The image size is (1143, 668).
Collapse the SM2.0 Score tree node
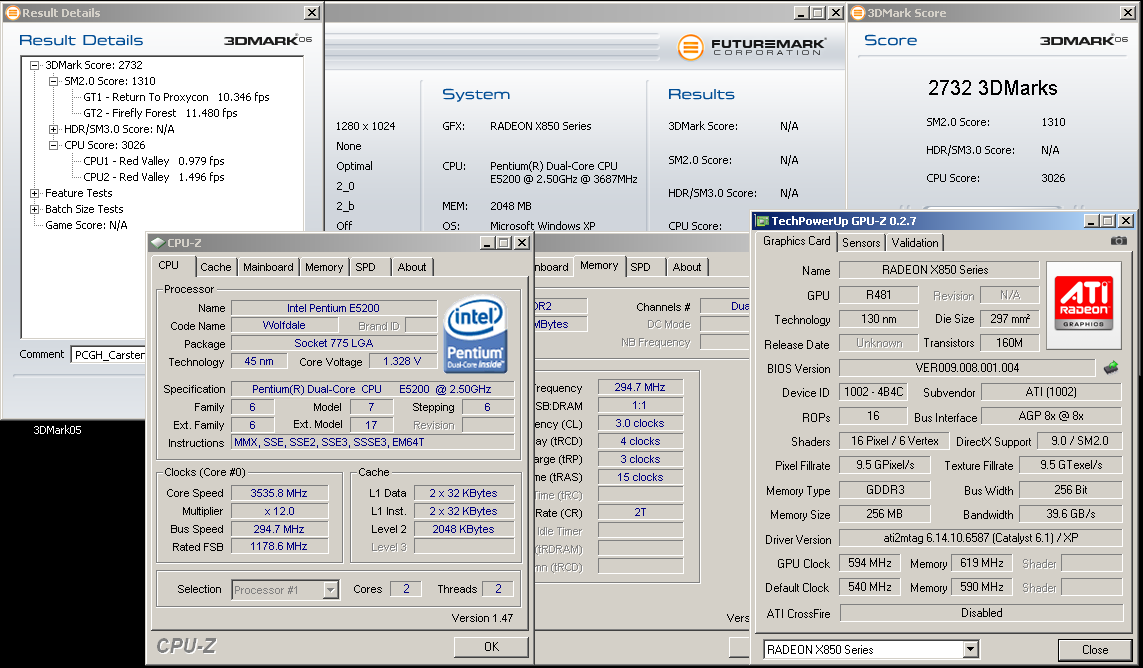(x=53, y=81)
